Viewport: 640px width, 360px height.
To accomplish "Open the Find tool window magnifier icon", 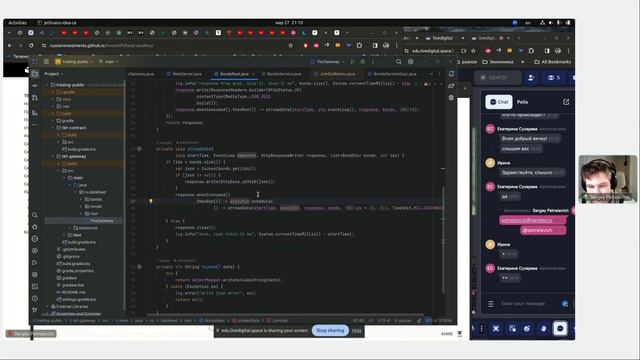I will [x=35, y=215].
